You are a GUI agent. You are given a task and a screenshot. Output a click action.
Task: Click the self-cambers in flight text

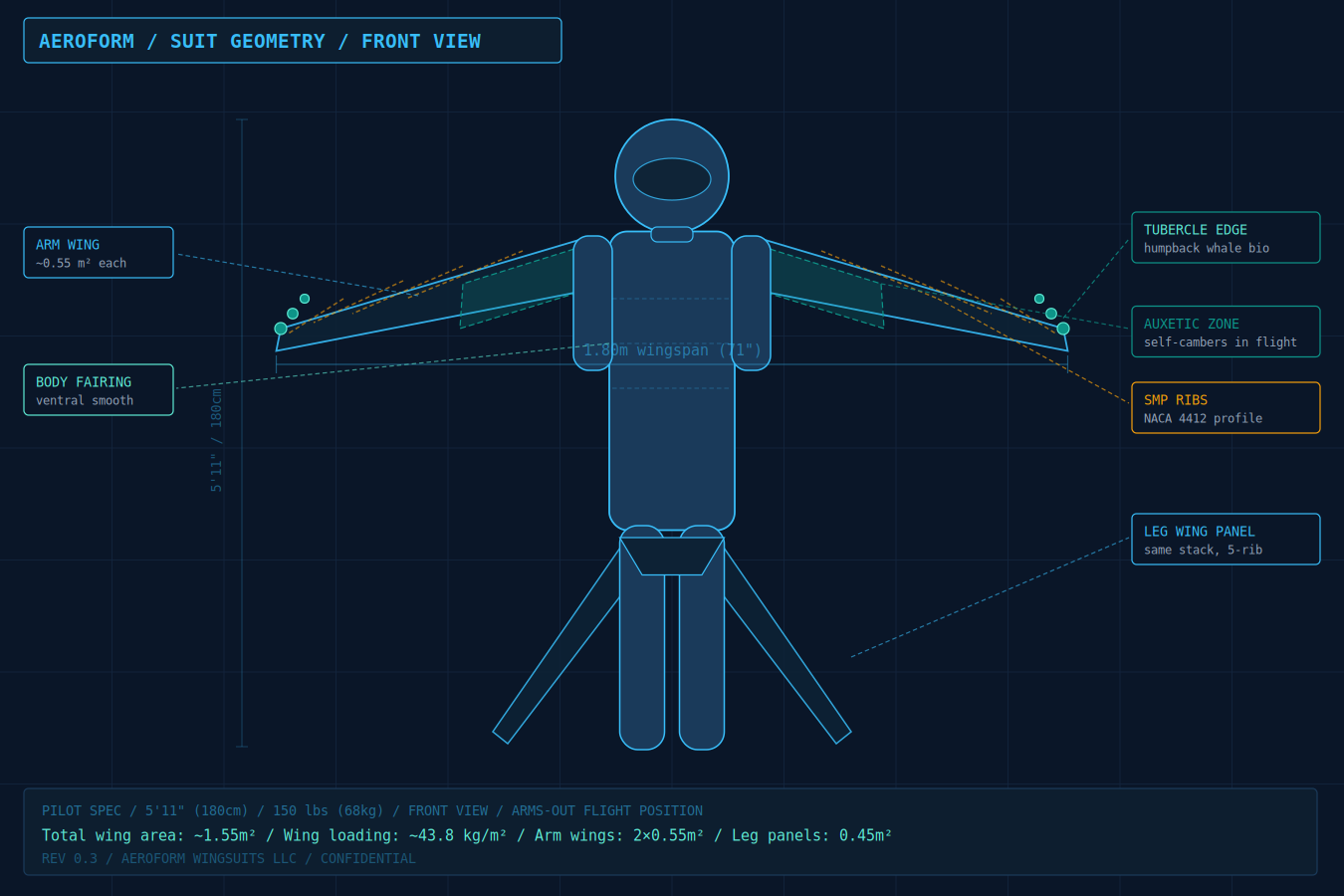1221,342
